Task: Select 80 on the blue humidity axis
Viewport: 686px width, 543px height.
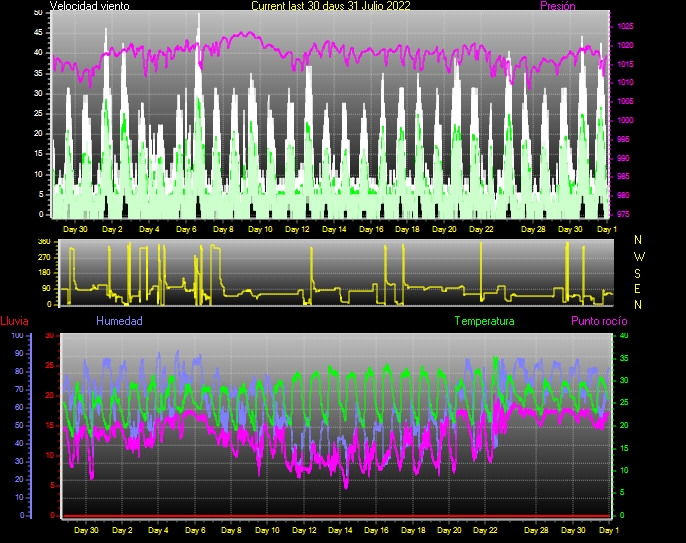Action: 19,371
